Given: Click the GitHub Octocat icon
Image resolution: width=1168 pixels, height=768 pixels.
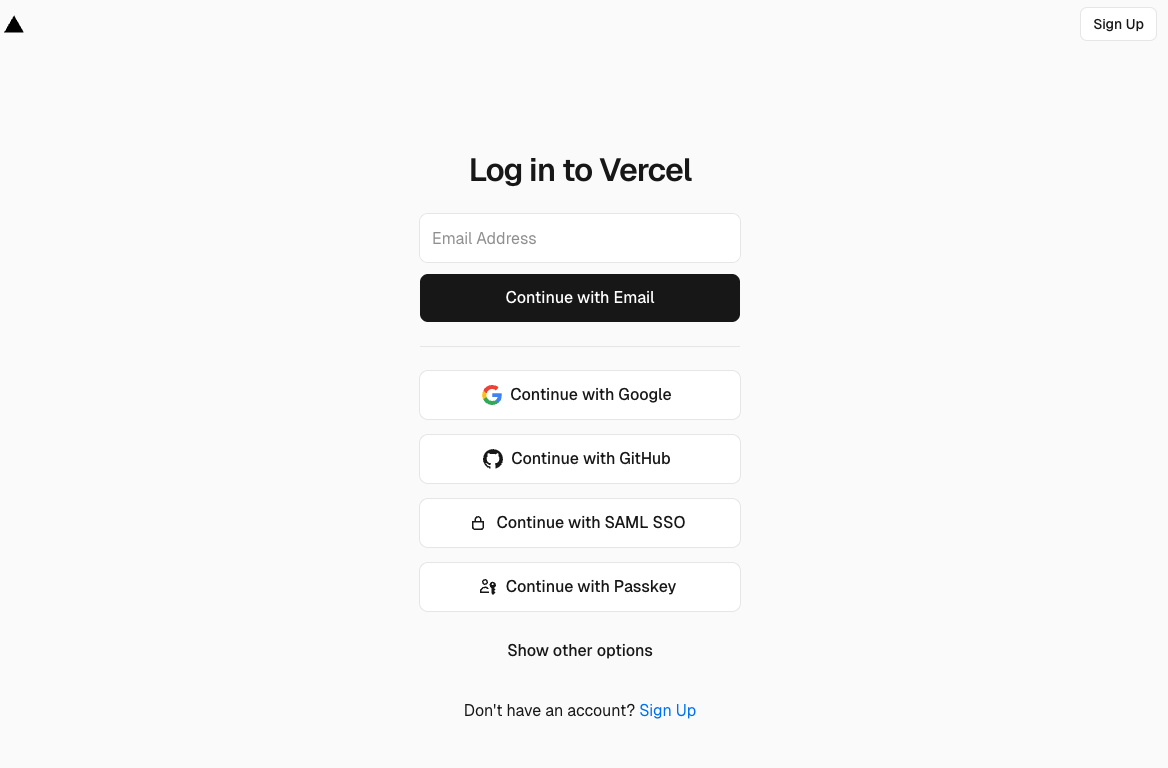Looking at the screenshot, I should pyautogui.click(x=492, y=459).
